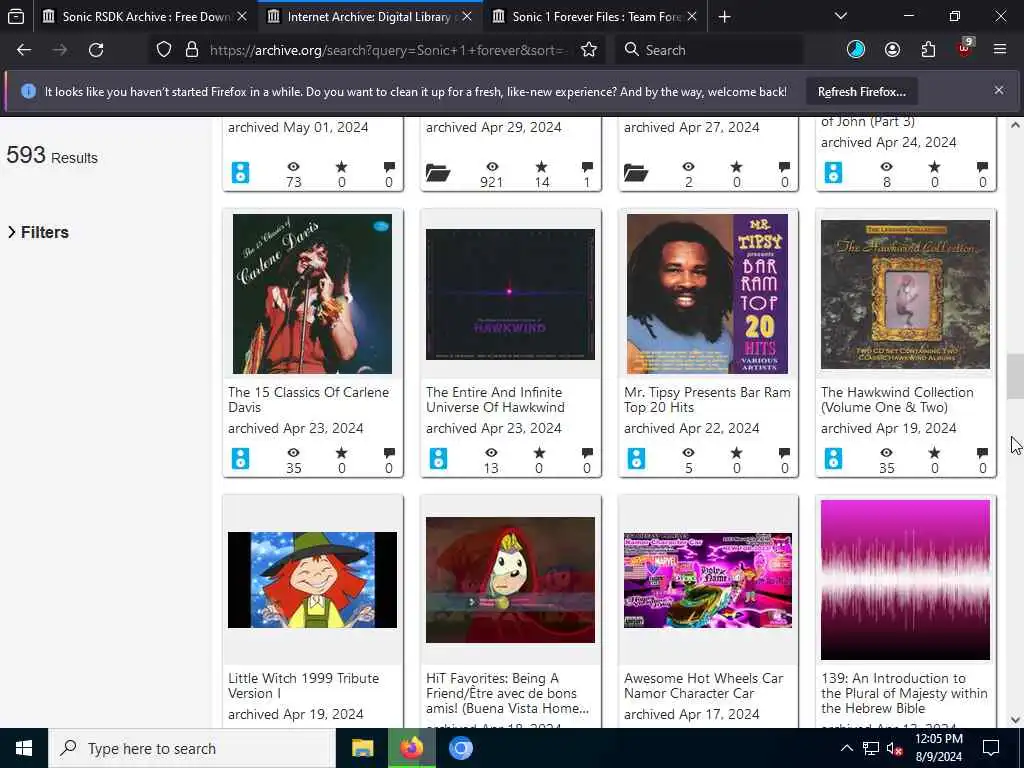Open The Hawkwind Collection Volume One & Two
Image resolution: width=1024 pixels, height=768 pixels.
tap(897, 400)
